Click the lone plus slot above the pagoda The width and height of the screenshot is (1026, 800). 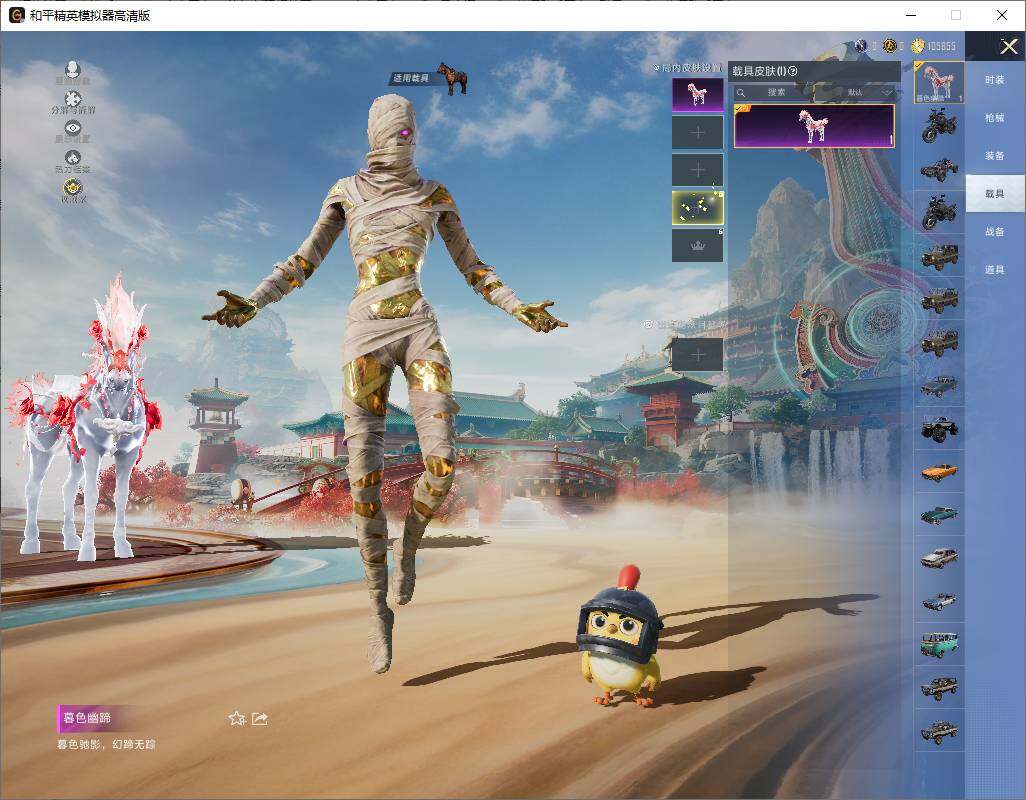698,355
